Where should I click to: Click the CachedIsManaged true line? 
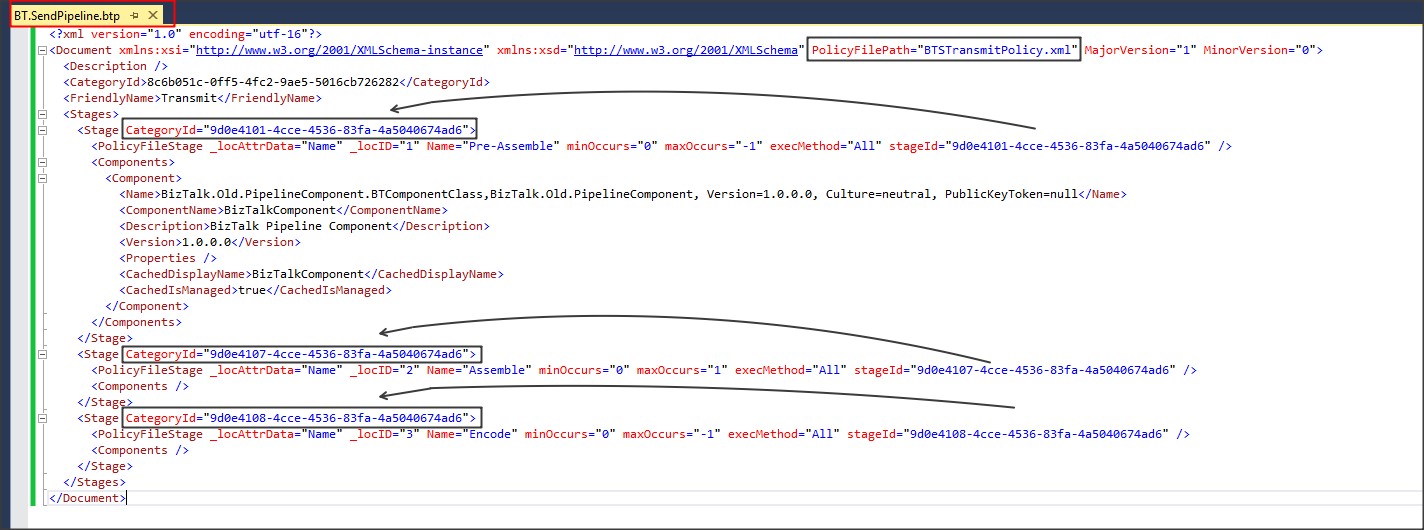pyautogui.click(x=255, y=290)
